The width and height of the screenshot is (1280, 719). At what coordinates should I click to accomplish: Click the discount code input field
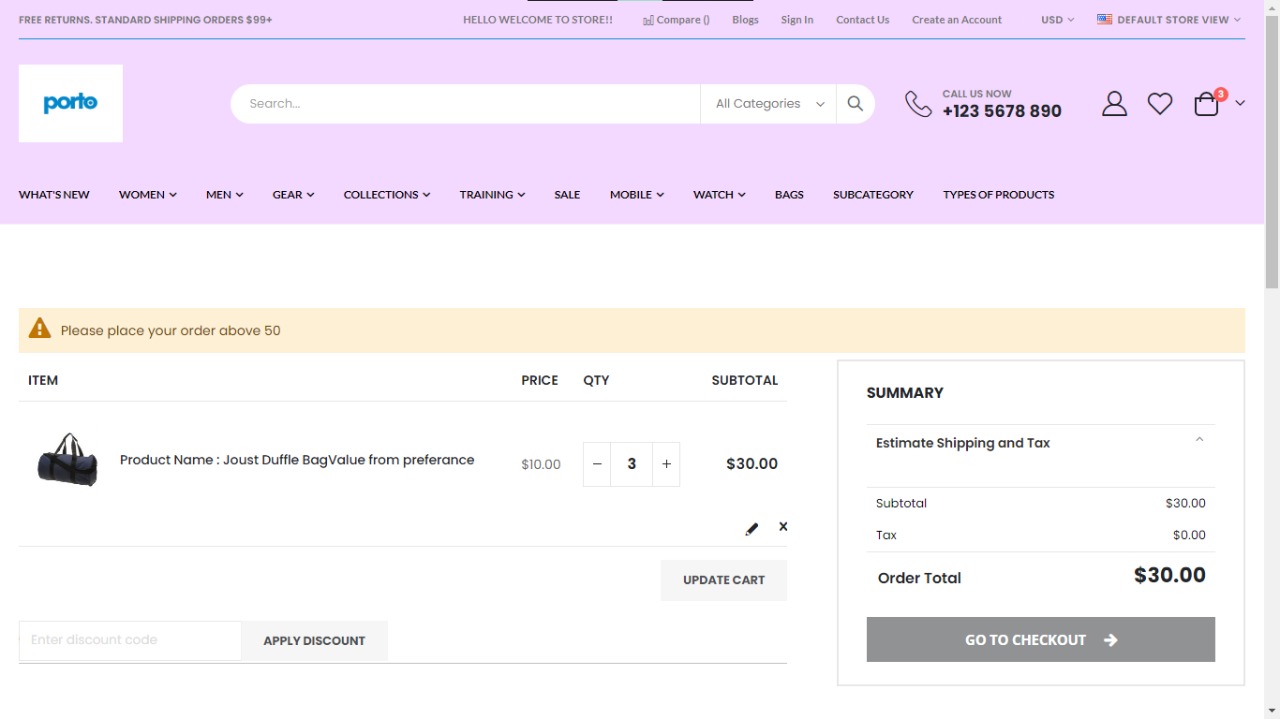130,640
